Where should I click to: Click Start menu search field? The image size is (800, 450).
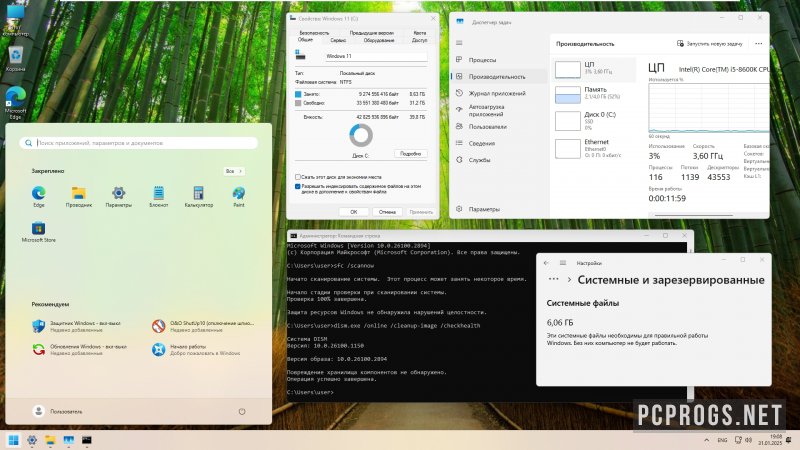(139, 143)
